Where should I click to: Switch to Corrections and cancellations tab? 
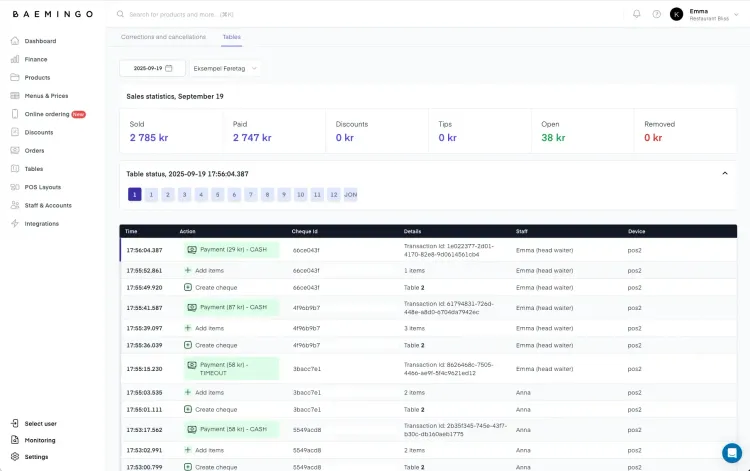(163, 37)
